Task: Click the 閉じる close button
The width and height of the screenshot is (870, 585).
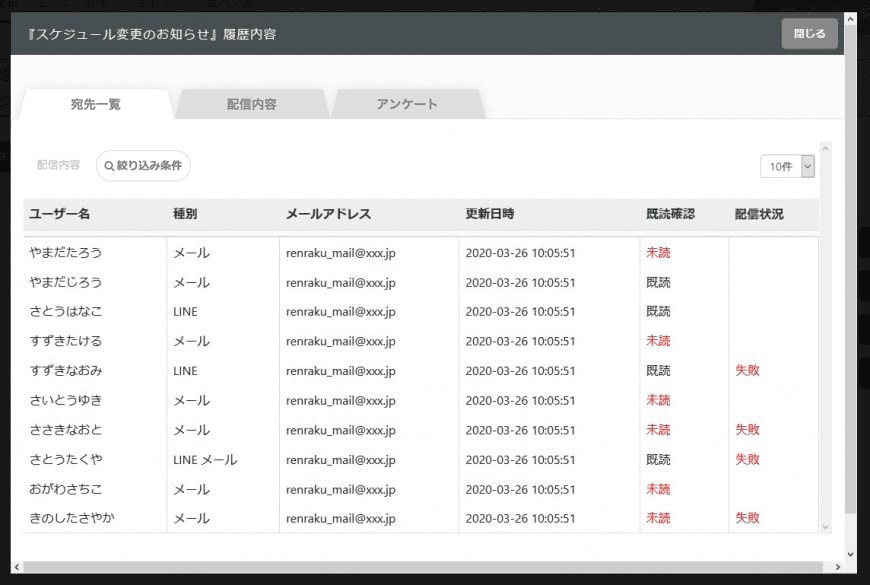Action: pos(809,34)
